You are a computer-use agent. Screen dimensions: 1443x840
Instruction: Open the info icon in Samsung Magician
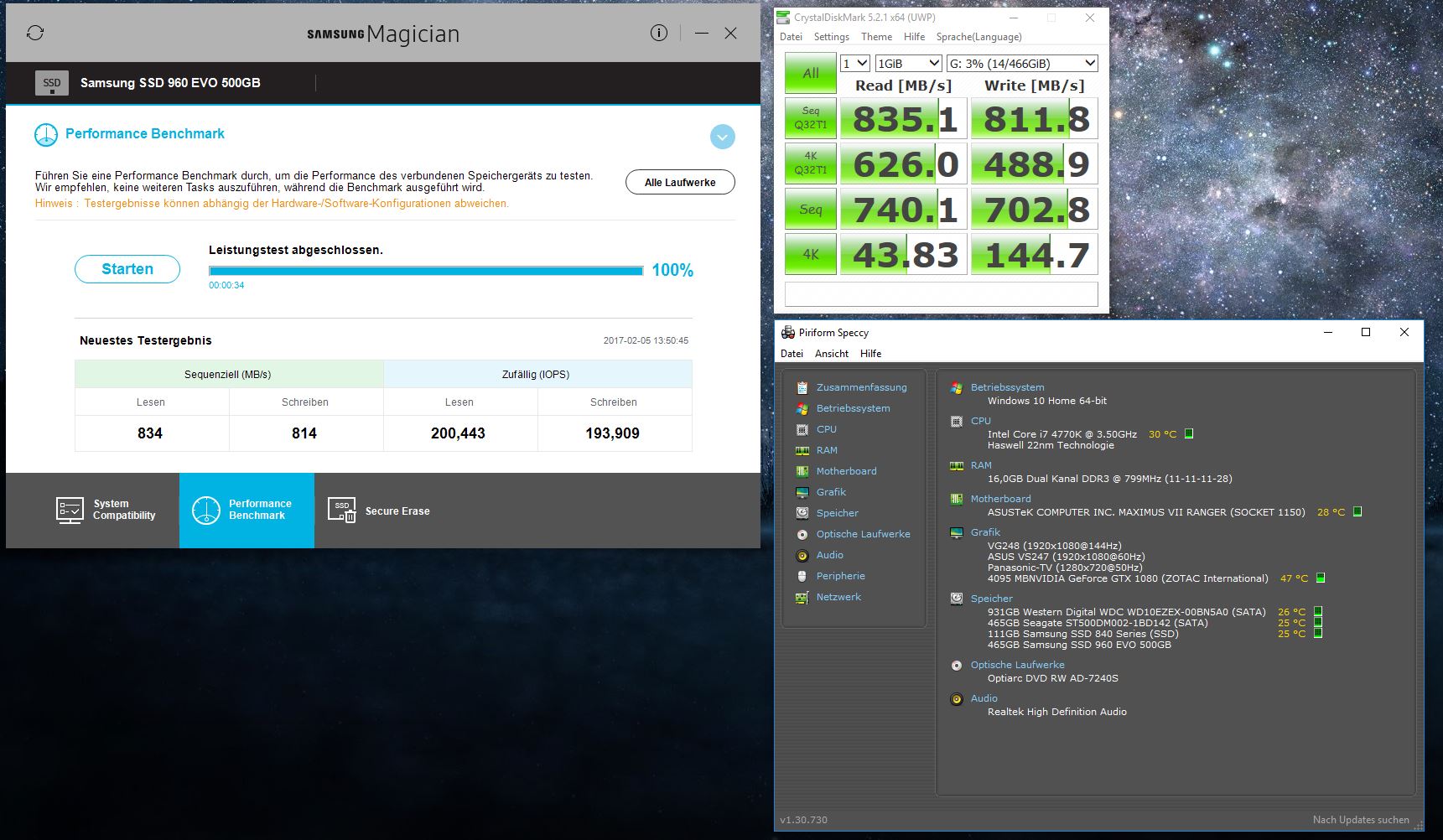[659, 33]
